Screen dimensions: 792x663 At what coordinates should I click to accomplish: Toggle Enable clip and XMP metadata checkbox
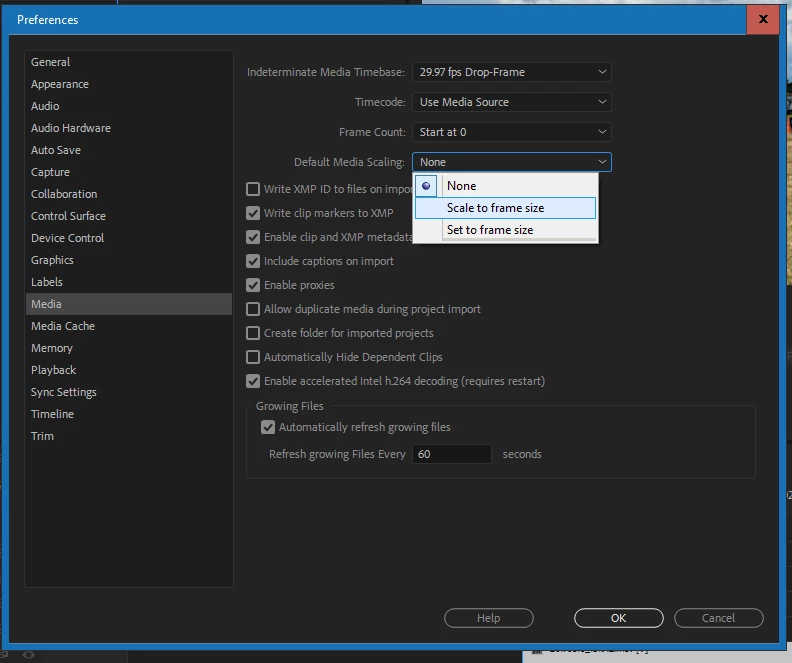253,237
